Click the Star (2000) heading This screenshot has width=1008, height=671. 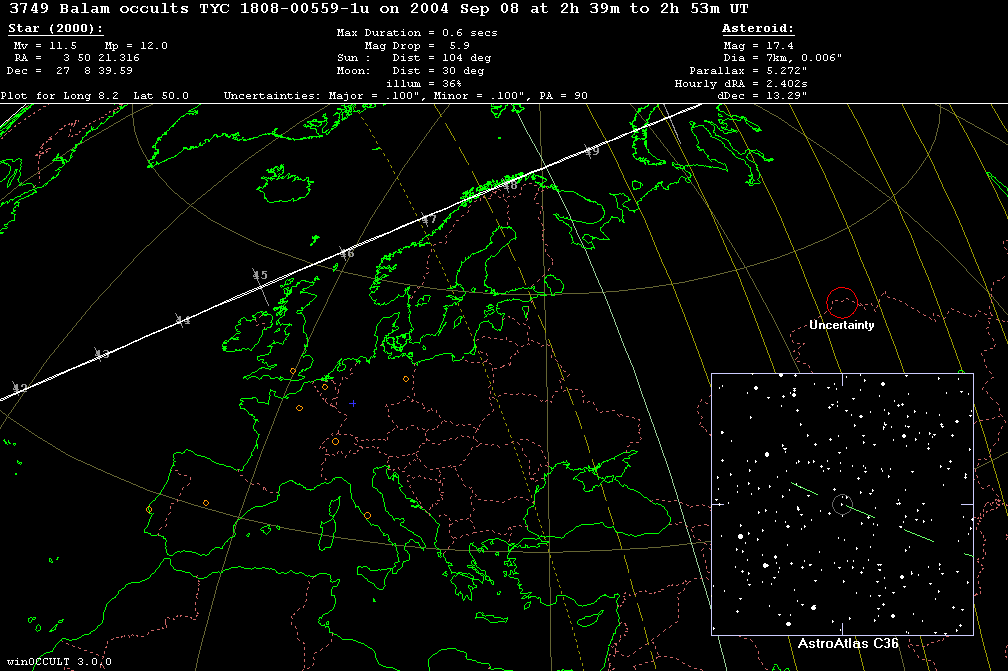55,29
